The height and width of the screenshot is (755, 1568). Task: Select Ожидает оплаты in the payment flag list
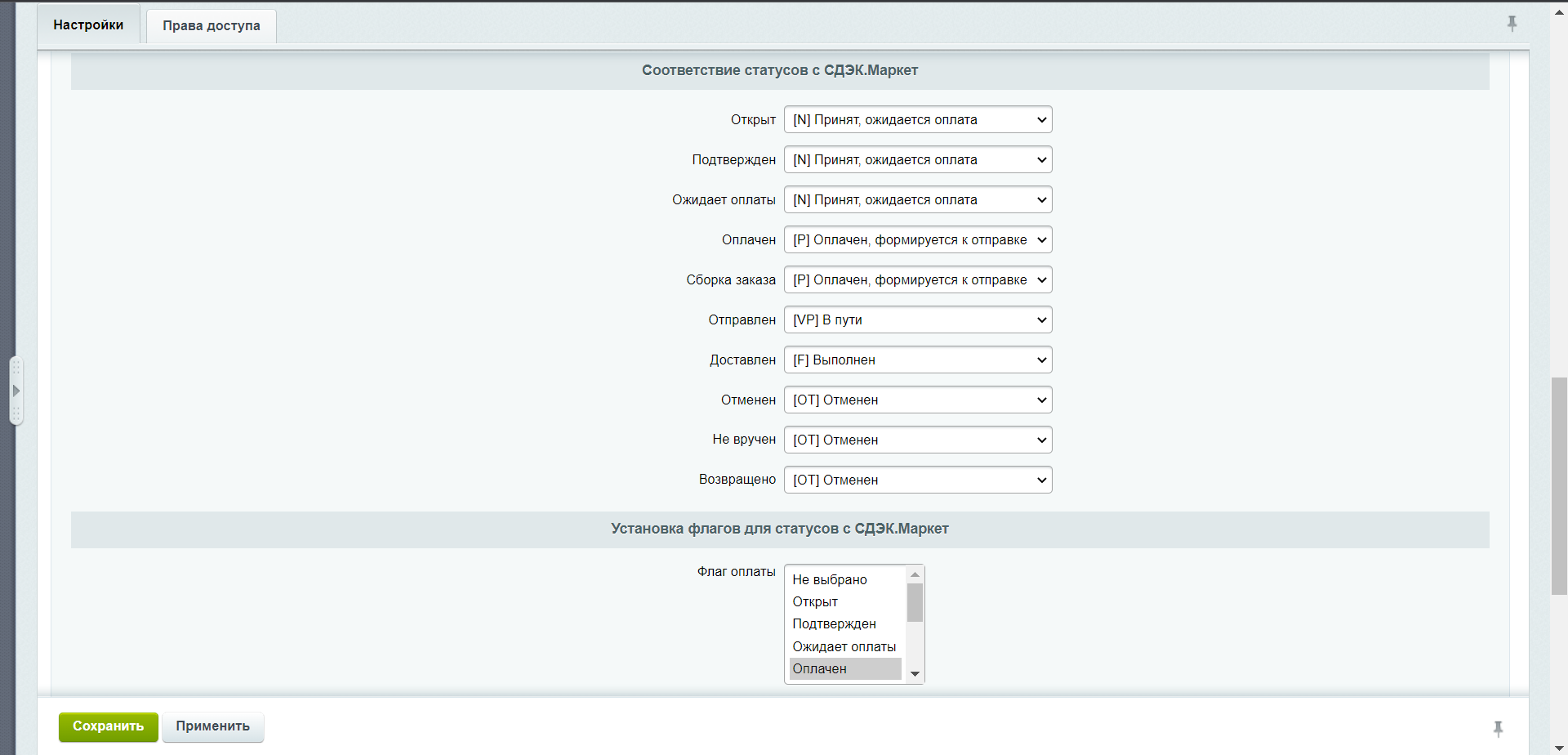pyautogui.click(x=844, y=647)
